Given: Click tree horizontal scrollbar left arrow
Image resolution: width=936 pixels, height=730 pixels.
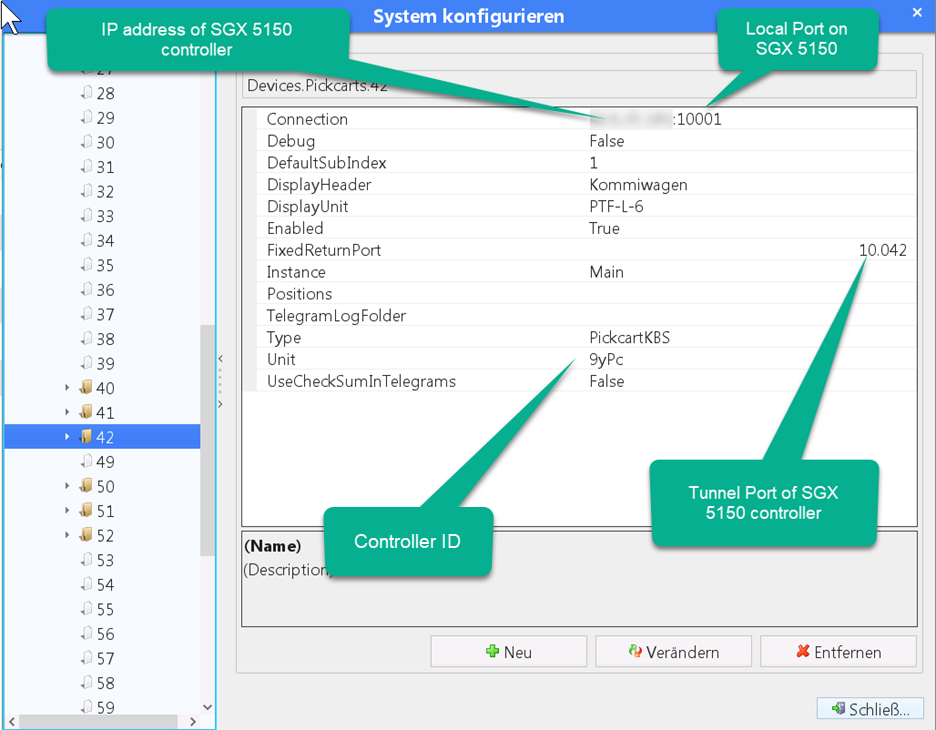Looking at the screenshot, I should [12, 722].
